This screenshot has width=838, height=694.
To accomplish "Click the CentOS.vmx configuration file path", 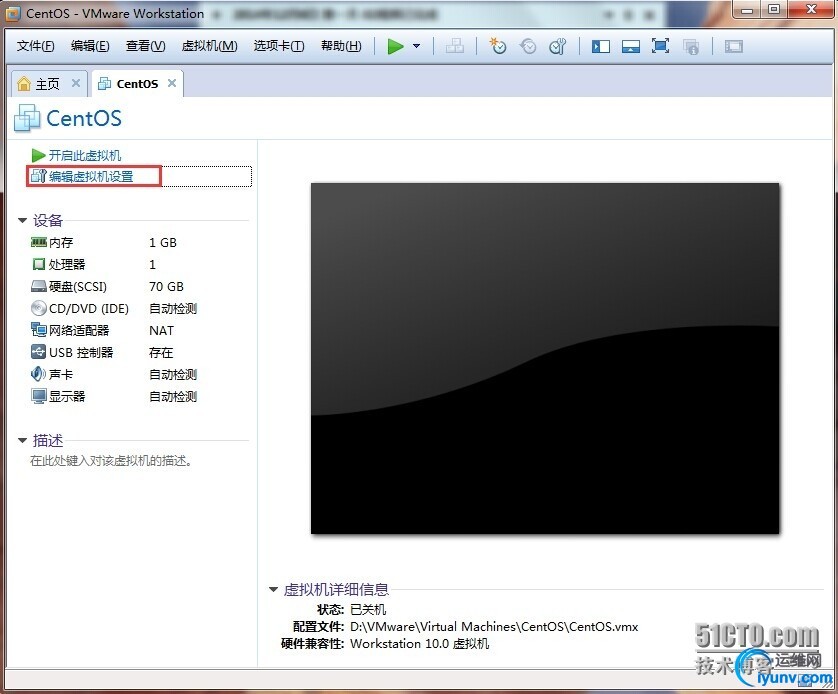I will tap(494, 627).
